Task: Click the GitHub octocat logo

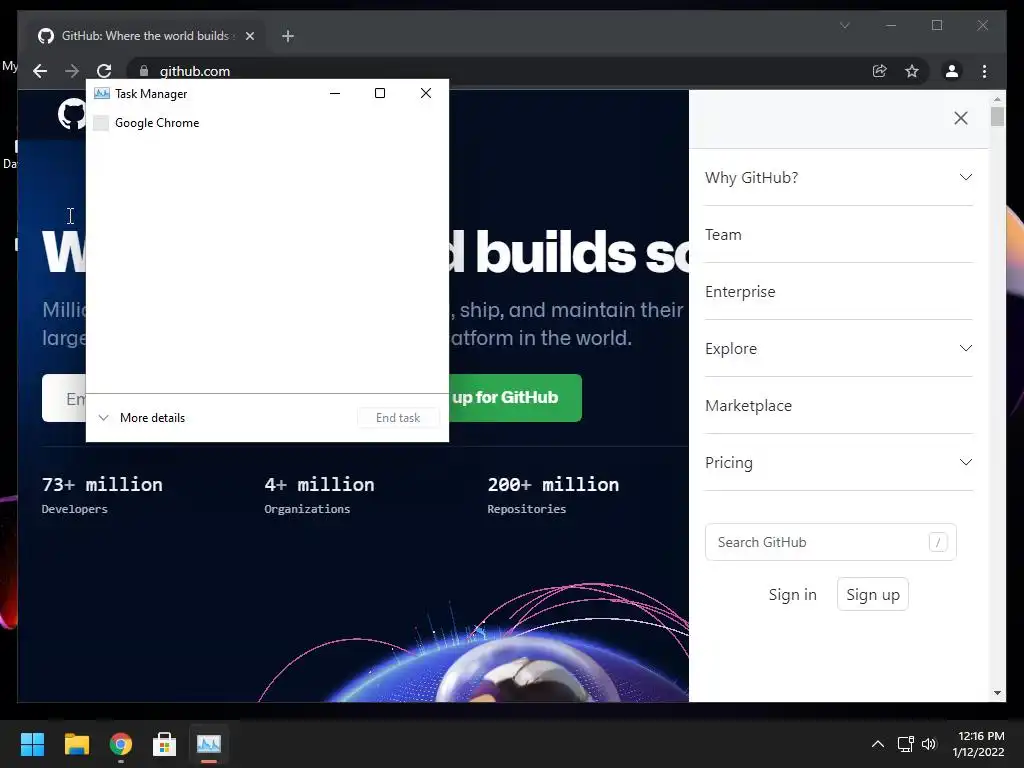Action: 72,114
